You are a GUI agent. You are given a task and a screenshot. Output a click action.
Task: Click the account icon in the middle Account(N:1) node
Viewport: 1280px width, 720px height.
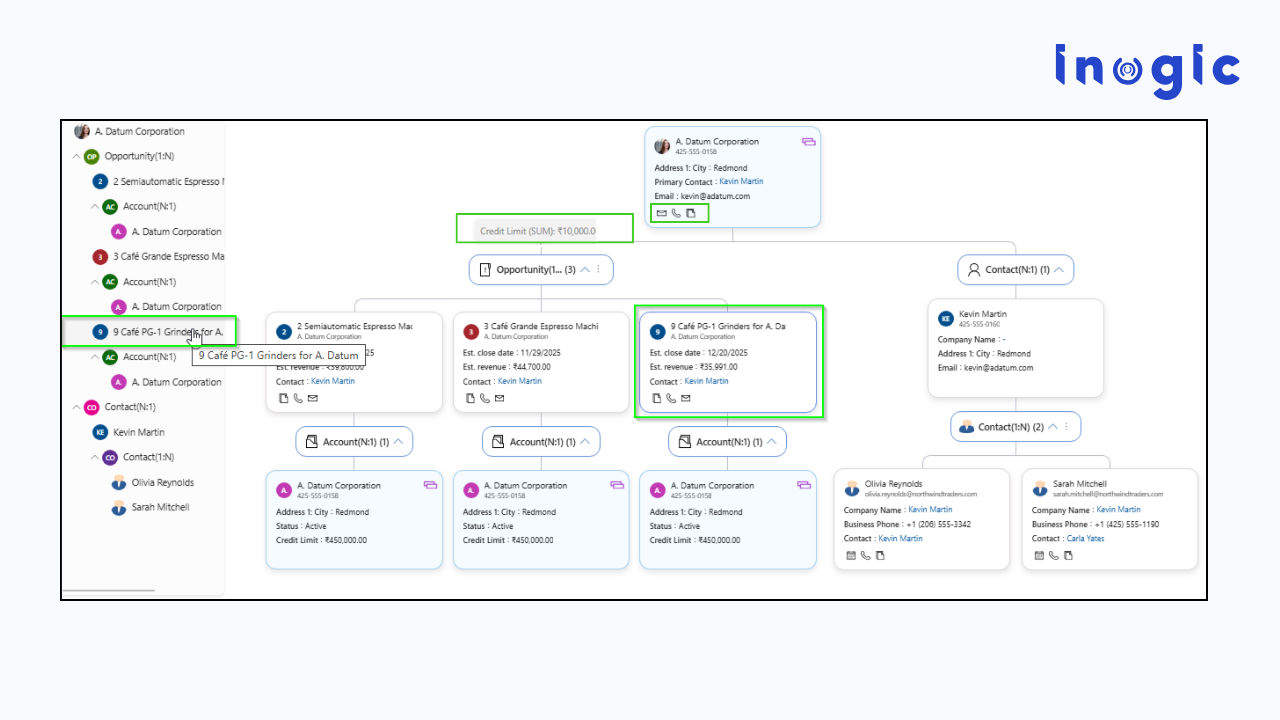(496, 441)
